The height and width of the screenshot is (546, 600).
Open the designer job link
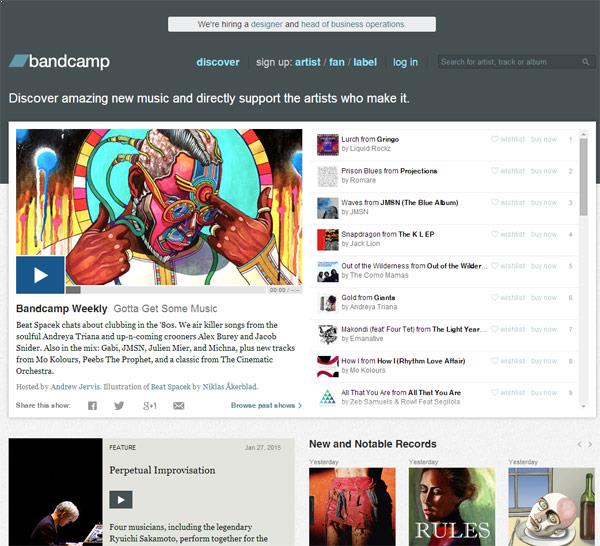pos(267,24)
